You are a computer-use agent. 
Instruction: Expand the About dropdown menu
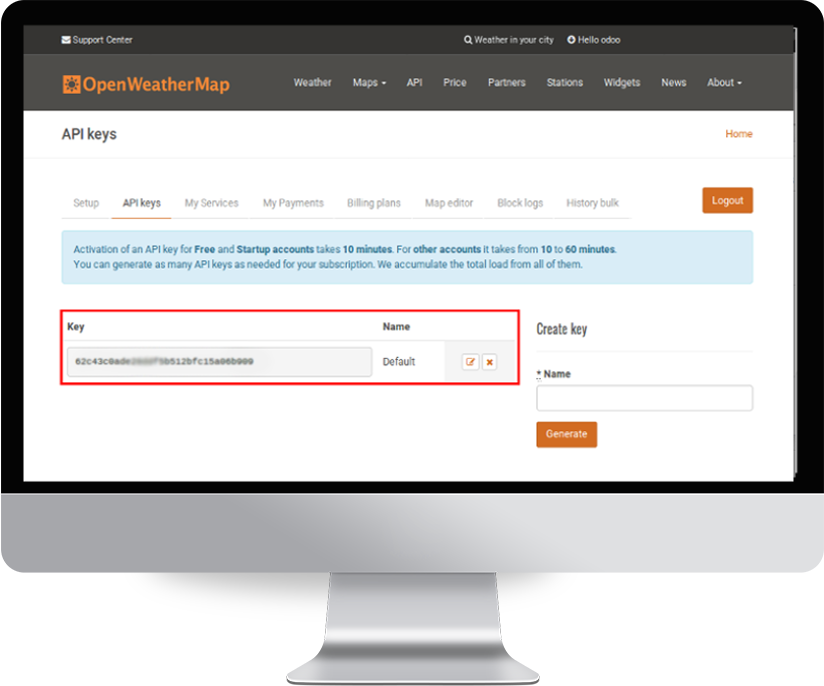tap(724, 83)
